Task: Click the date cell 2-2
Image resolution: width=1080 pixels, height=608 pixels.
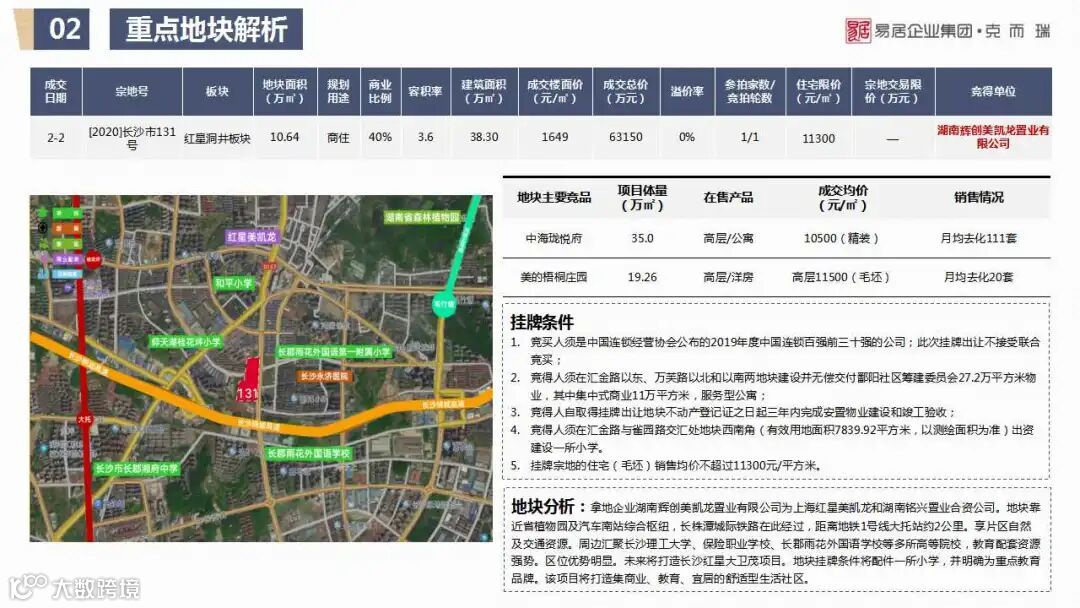Action: click(56, 138)
